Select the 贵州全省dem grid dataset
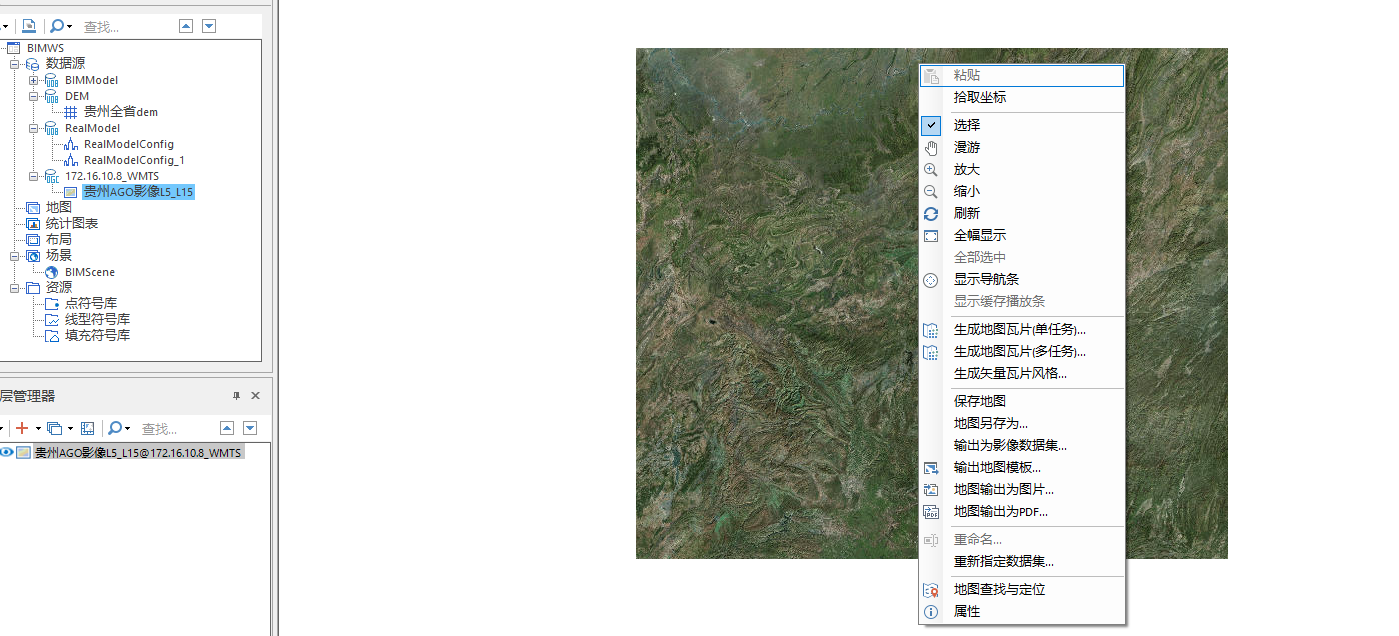Image resolution: width=1399 pixels, height=636 pixels. point(120,112)
